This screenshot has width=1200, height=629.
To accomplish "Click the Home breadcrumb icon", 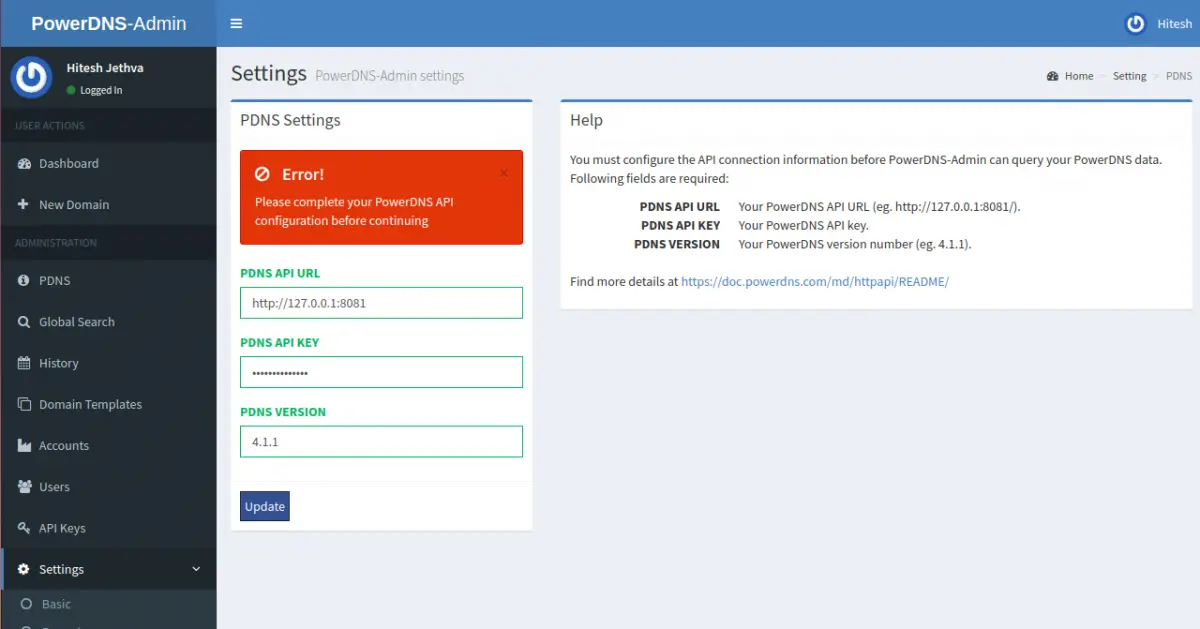I will (1053, 76).
